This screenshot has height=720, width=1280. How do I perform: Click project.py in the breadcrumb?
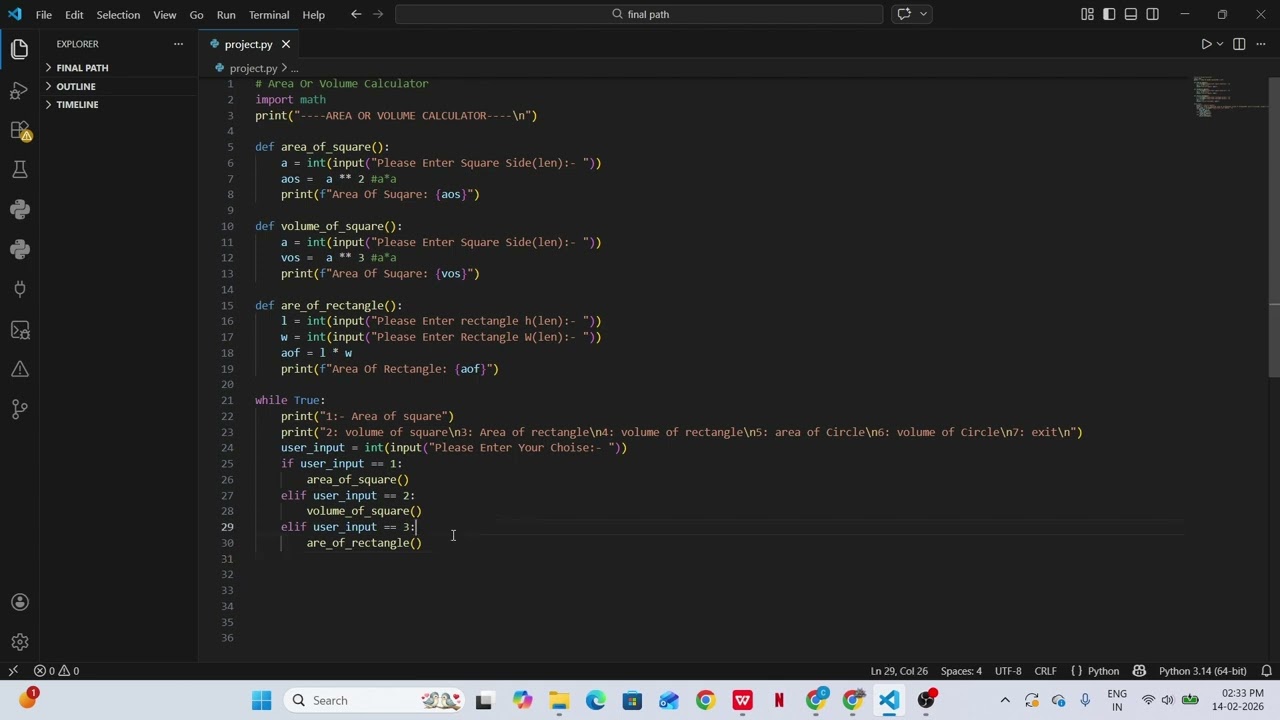point(253,68)
